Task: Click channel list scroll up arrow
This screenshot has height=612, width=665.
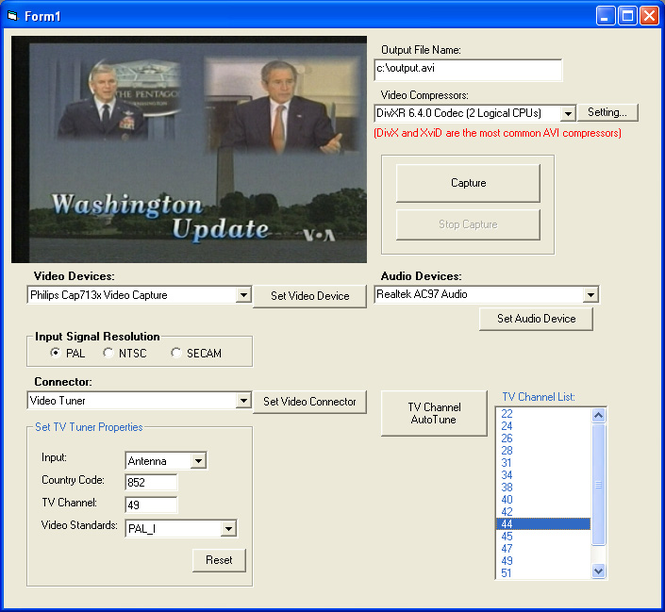Action: click(598, 415)
